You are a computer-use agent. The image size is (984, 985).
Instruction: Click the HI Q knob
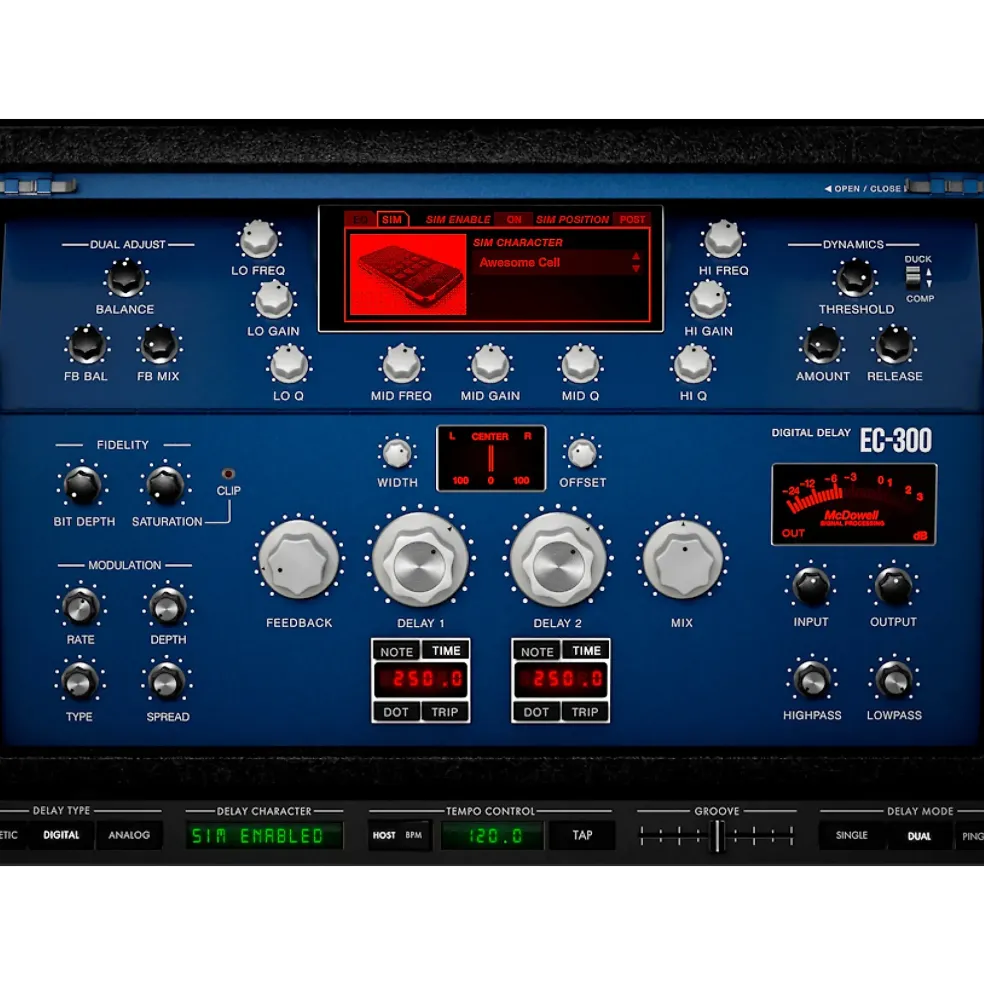coord(693,365)
